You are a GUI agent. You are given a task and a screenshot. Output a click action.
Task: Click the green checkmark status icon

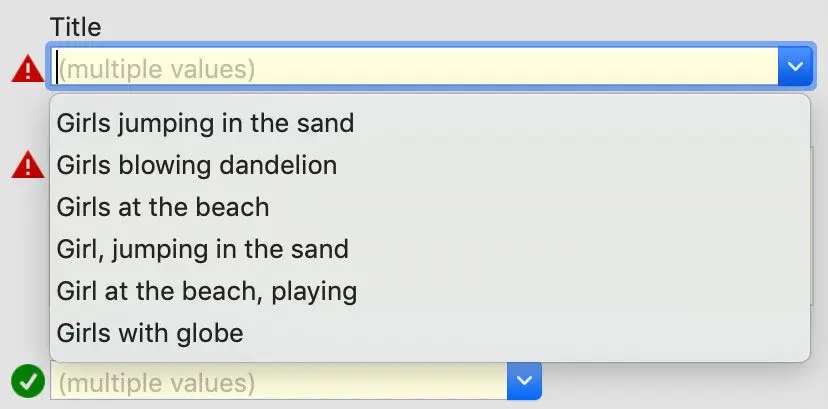pyautogui.click(x=28, y=381)
